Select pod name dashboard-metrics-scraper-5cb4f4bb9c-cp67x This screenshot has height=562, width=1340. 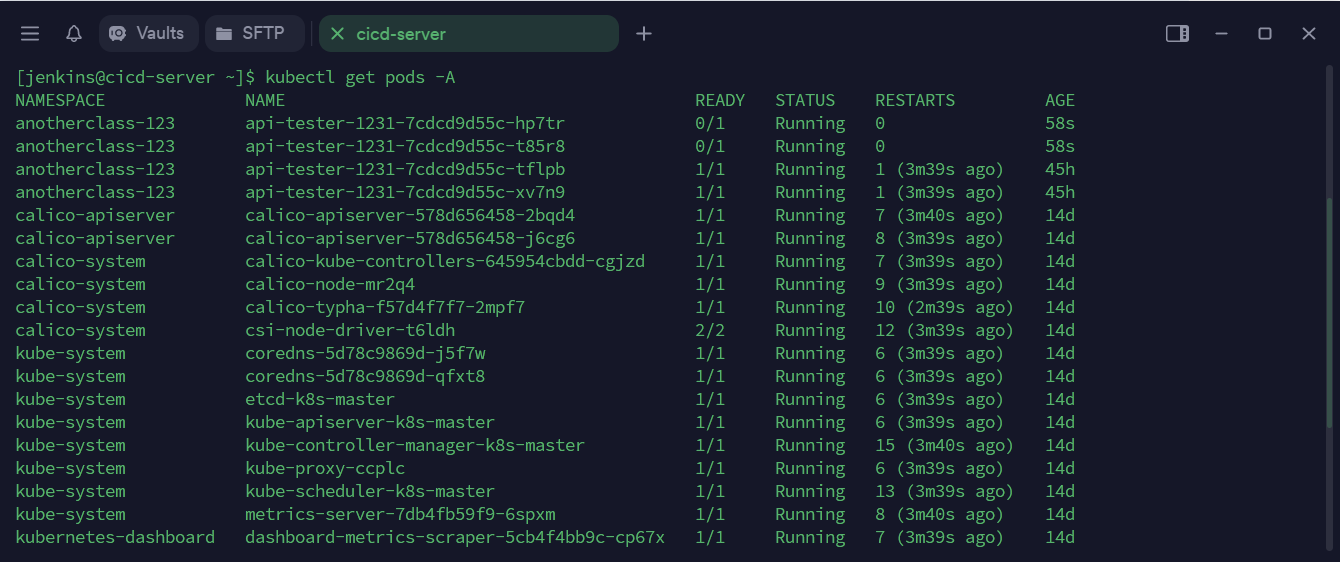click(455, 537)
